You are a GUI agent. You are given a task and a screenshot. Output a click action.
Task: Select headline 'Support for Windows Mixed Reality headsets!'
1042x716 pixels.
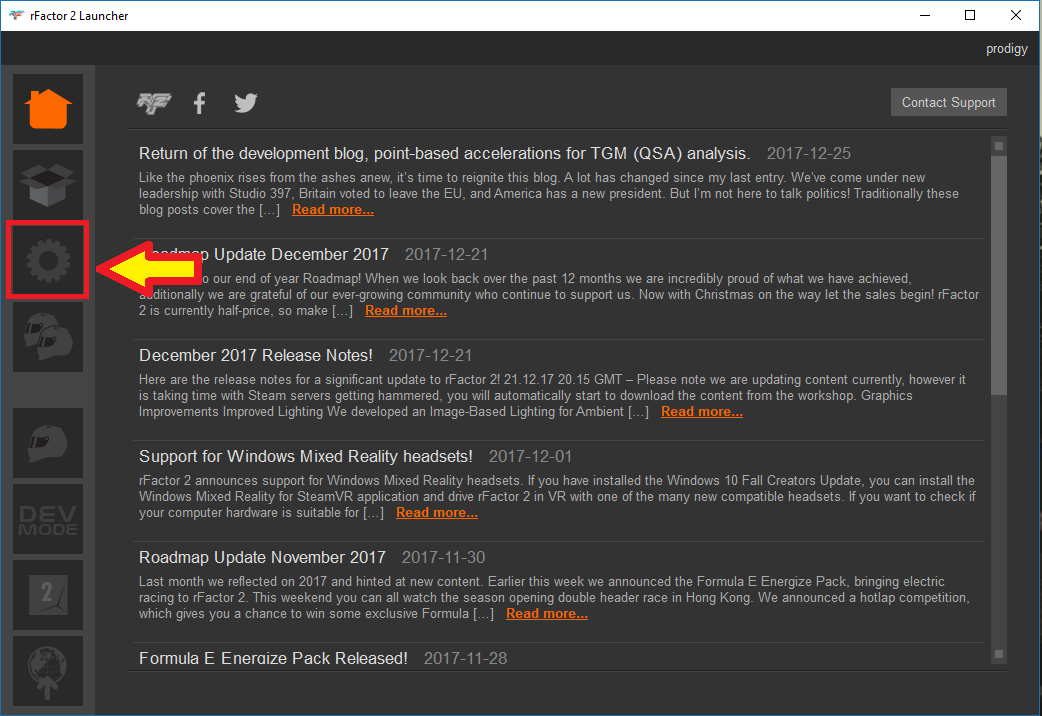[306, 457]
